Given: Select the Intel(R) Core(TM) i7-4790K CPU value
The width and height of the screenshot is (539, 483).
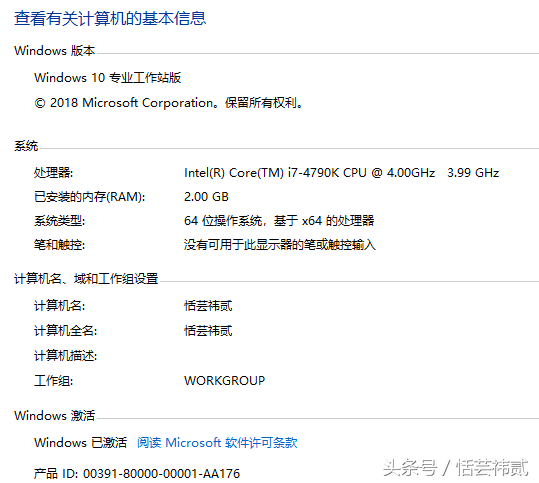Looking at the screenshot, I should click(342, 173).
